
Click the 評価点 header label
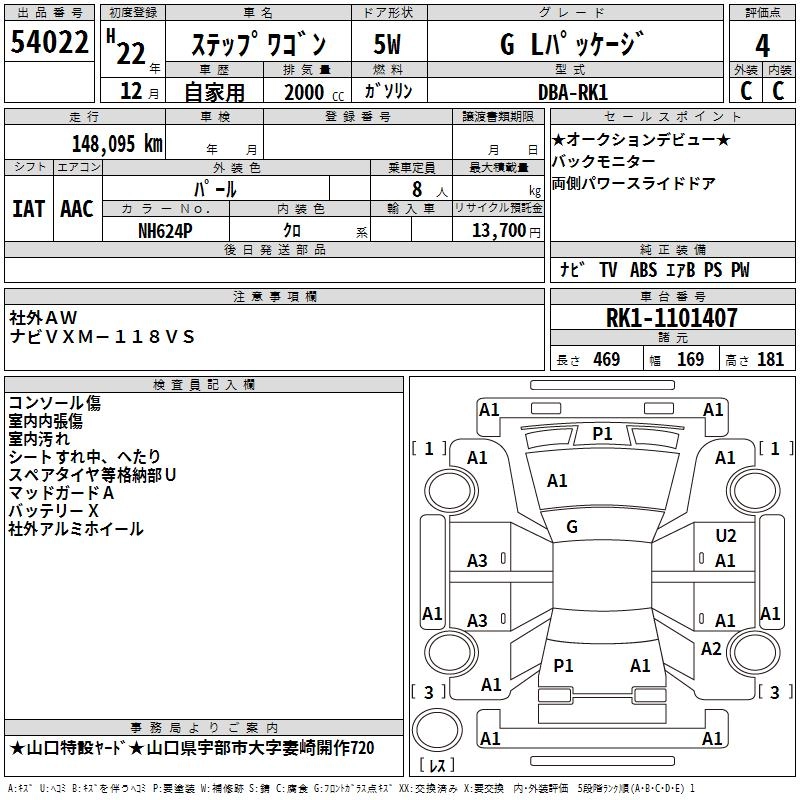point(762,13)
